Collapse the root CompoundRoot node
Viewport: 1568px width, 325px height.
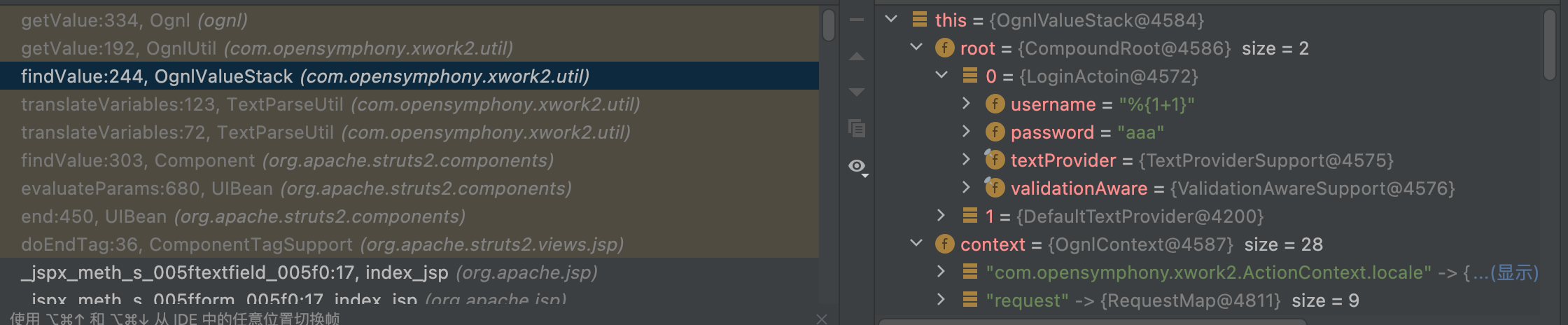pyautogui.click(x=916, y=47)
